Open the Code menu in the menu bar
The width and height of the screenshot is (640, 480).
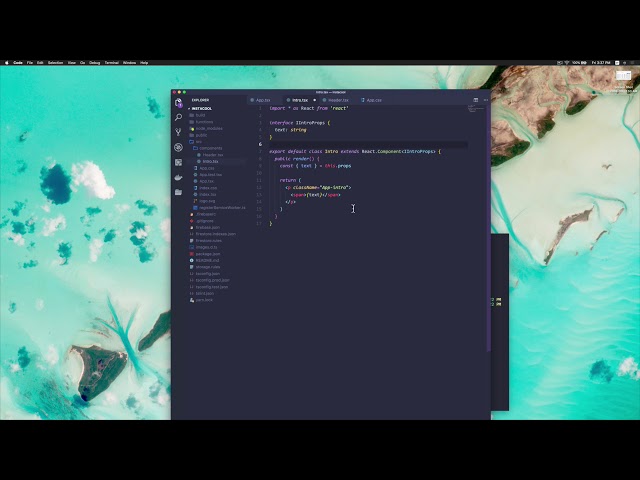[18, 63]
